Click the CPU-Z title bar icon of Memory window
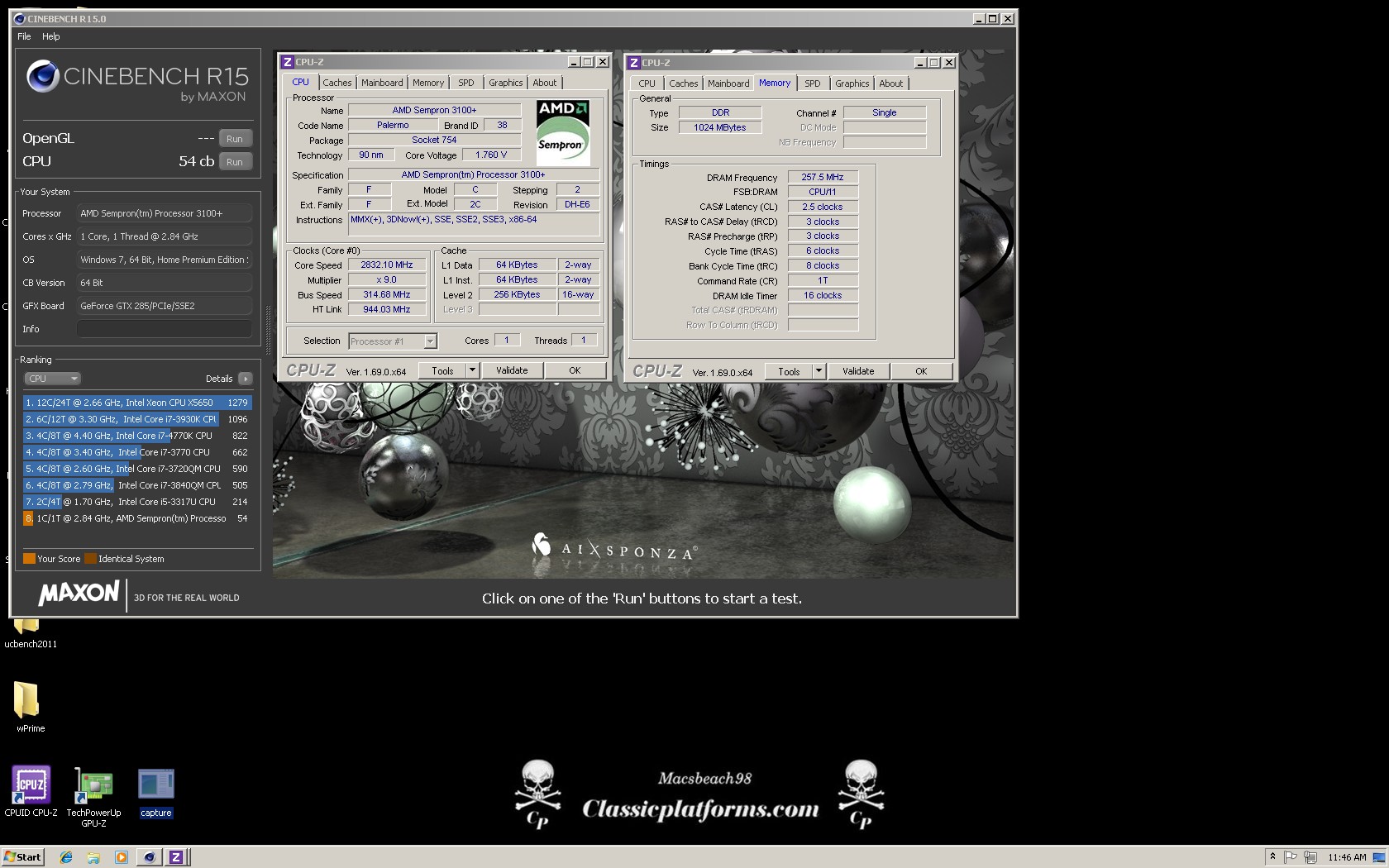The height and width of the screenshot is (868, 1389). pos(633,63)
